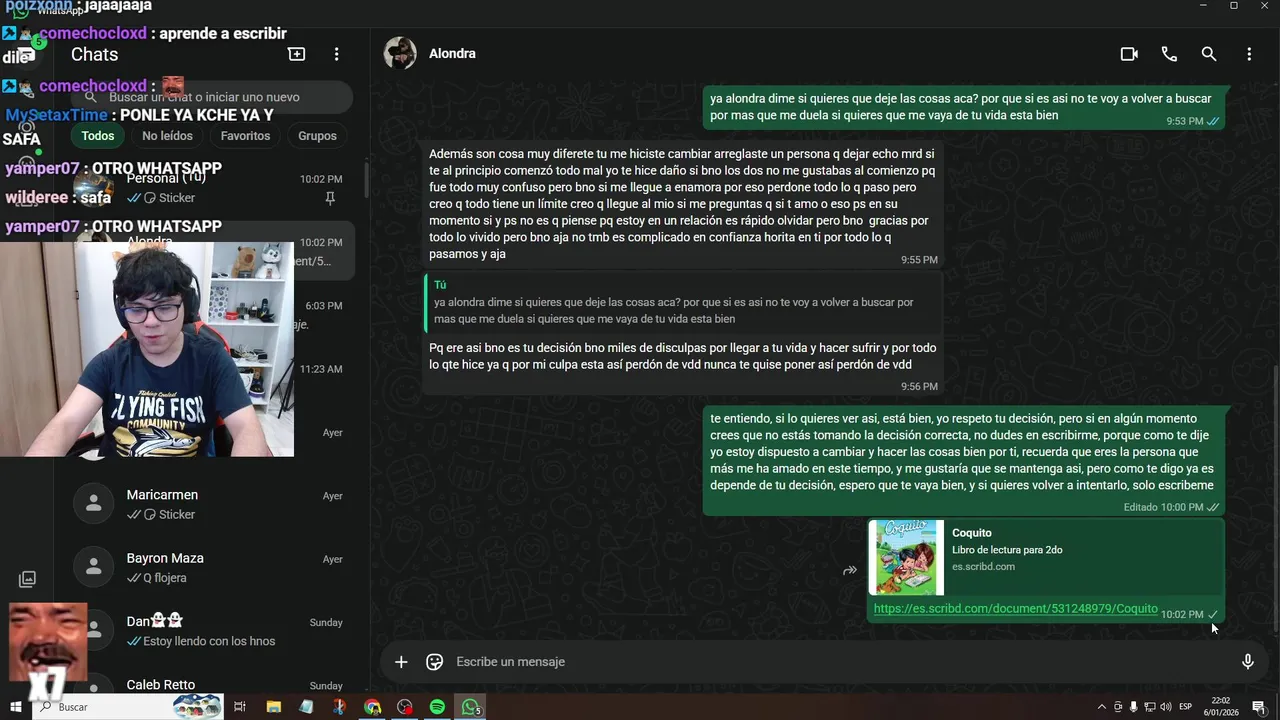Open the media gallery icon in left sidebar

pos(27,579)
